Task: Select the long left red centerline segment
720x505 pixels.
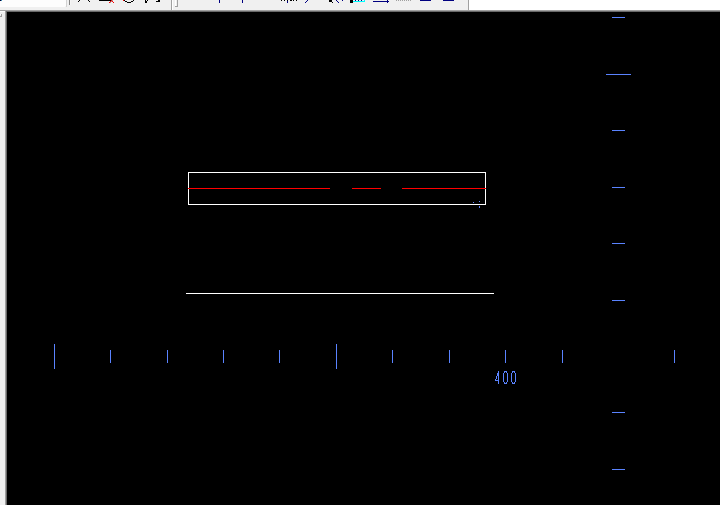Action: tap(258, 188)
